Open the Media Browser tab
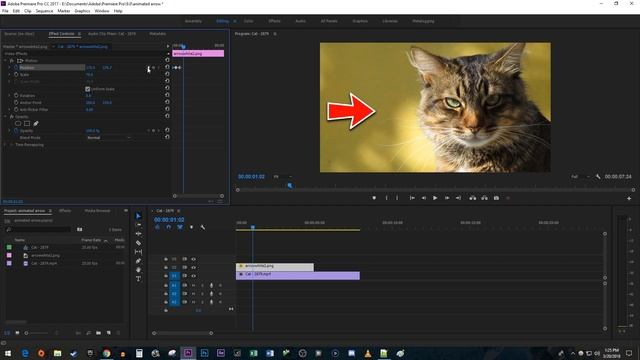Viewport: 640px width, 360px height. click(x=97, y=211)
